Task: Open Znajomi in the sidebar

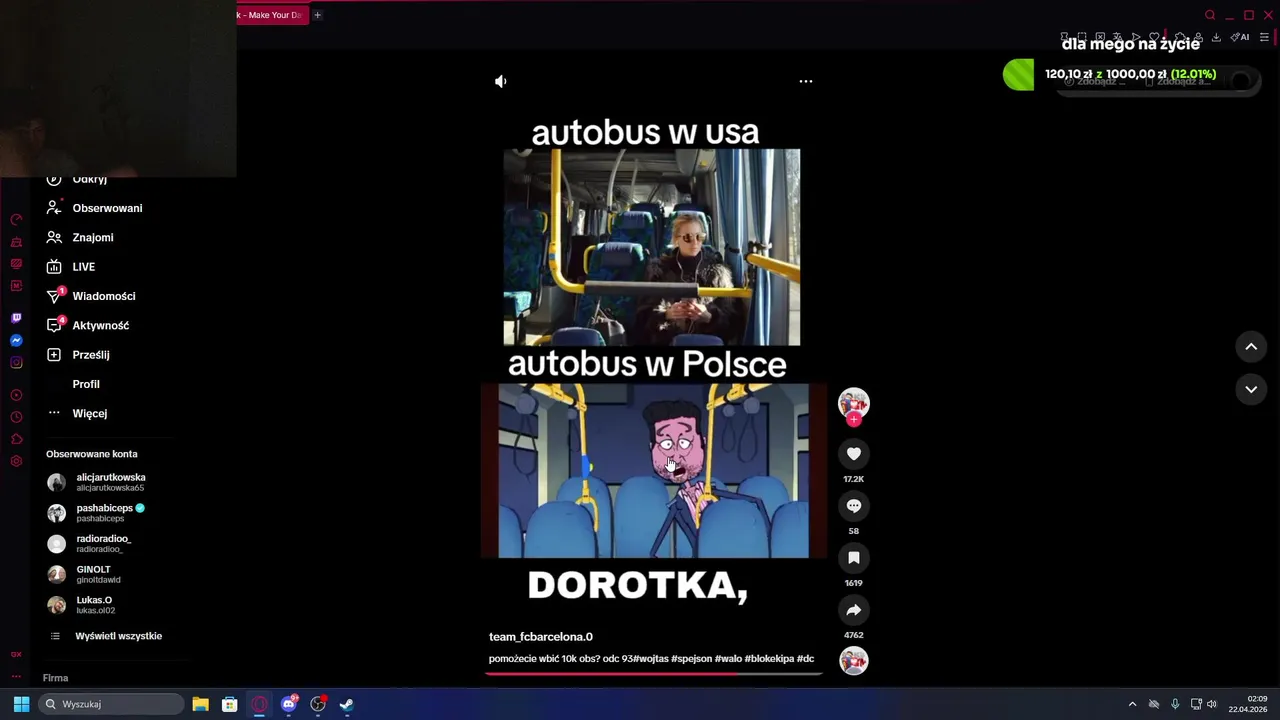Action: [x=80, y=237]
